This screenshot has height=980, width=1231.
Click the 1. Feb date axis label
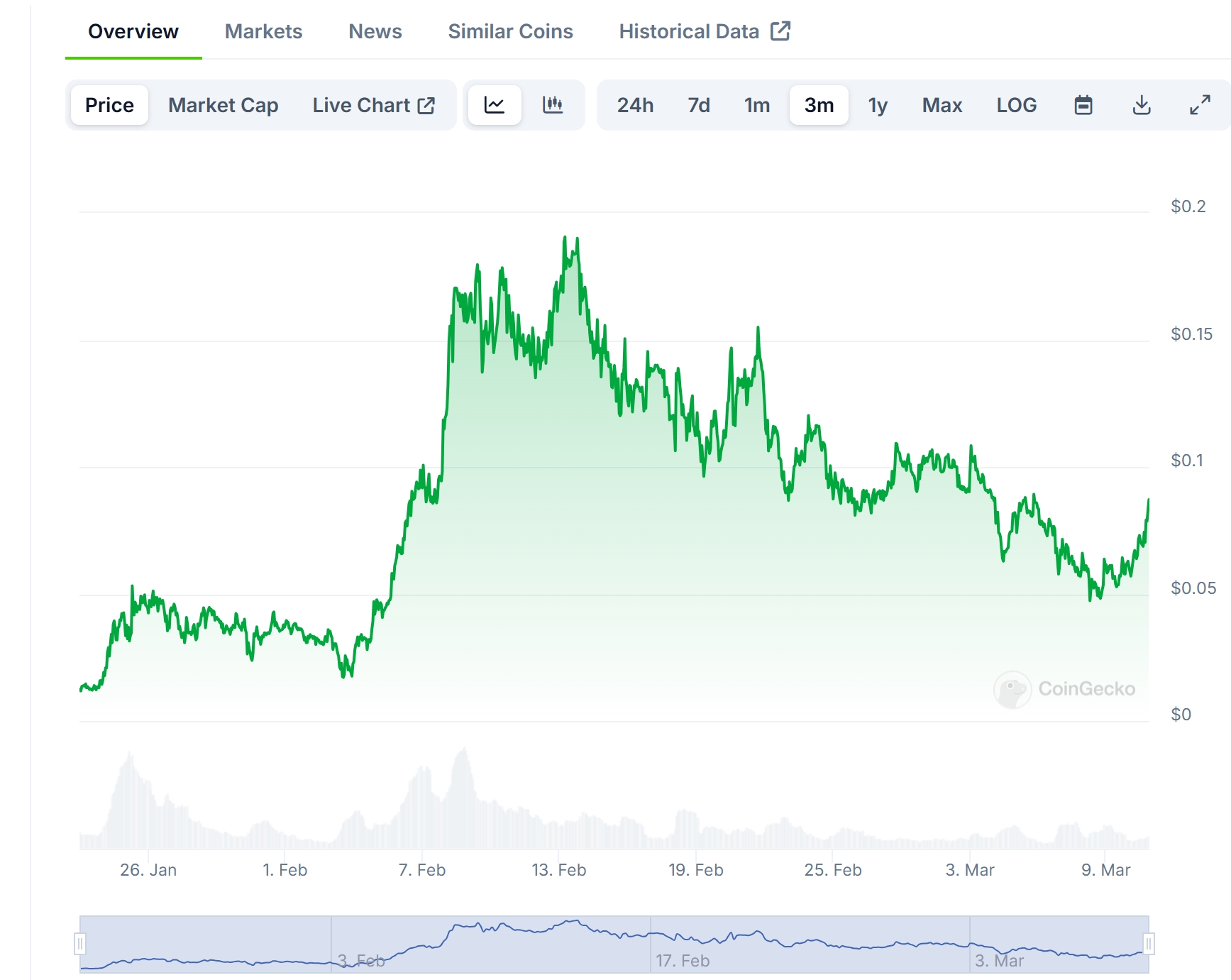[x=285, y=870]
